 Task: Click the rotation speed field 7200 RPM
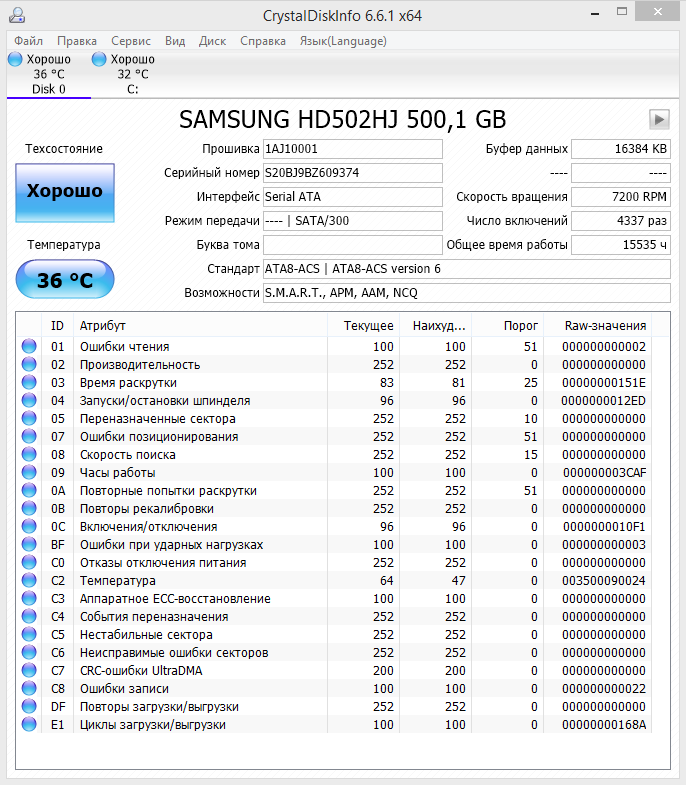[620, 197]
